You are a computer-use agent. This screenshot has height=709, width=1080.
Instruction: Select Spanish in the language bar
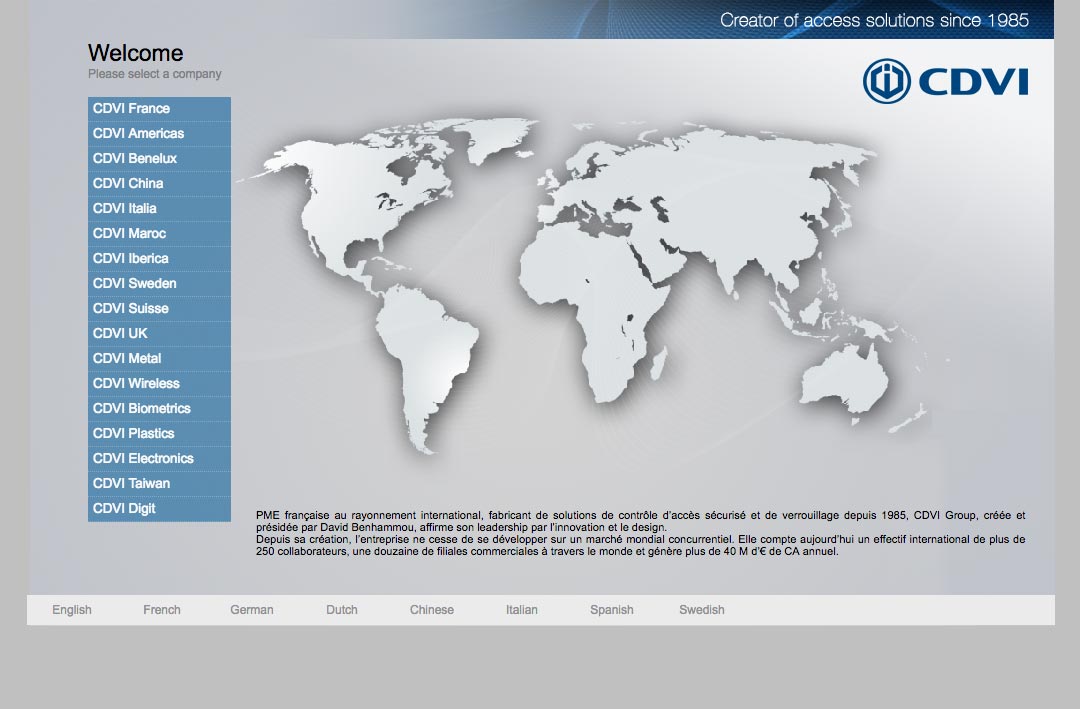tap(612, 610)
